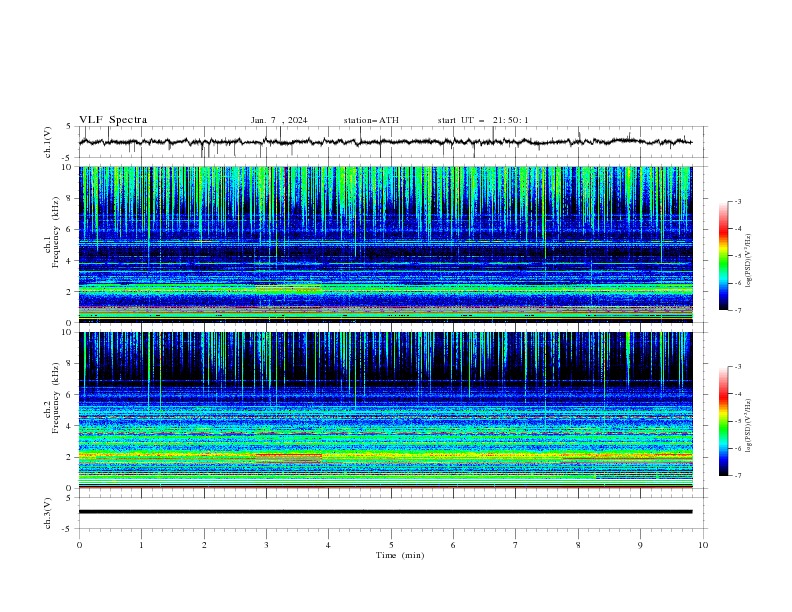The height and width of the screenshot is (612, 792).
Task: Click time axis tick label 9
Action: click(x=640, y=545)
